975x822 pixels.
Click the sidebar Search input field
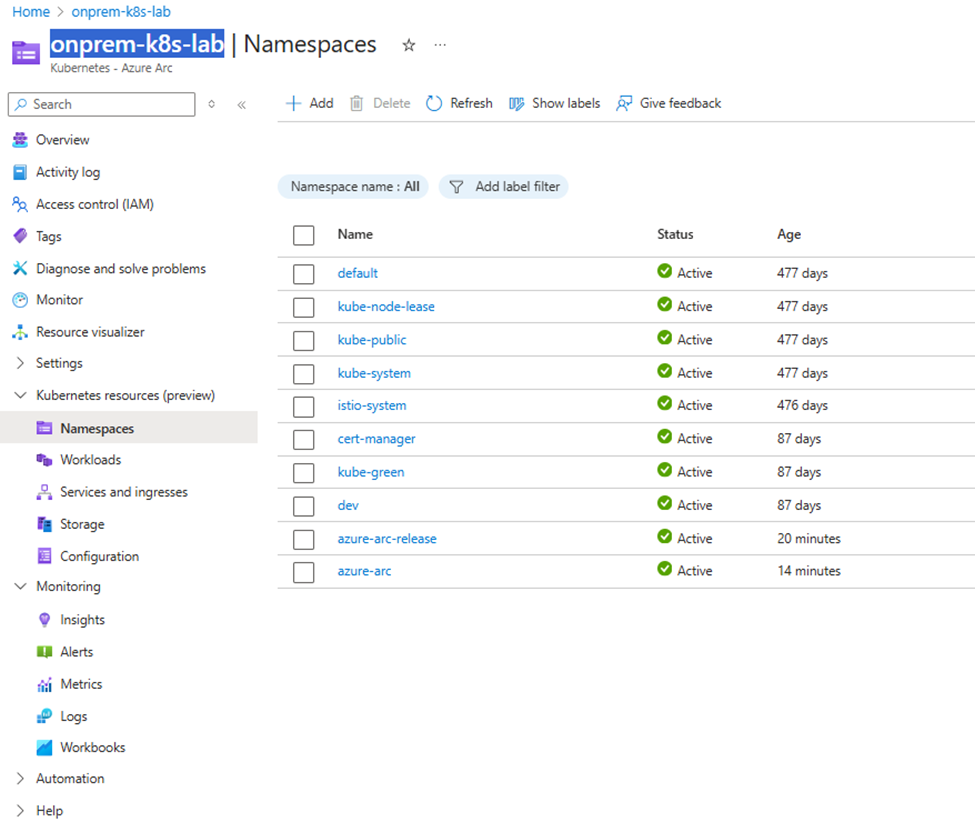(101, 104)
